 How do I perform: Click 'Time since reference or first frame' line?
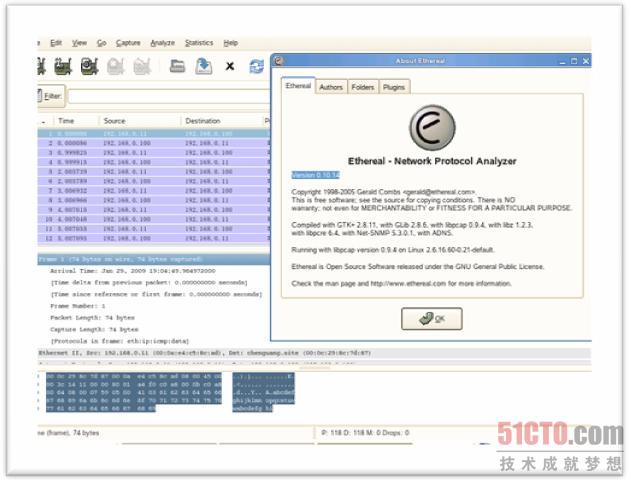point(156,294)
